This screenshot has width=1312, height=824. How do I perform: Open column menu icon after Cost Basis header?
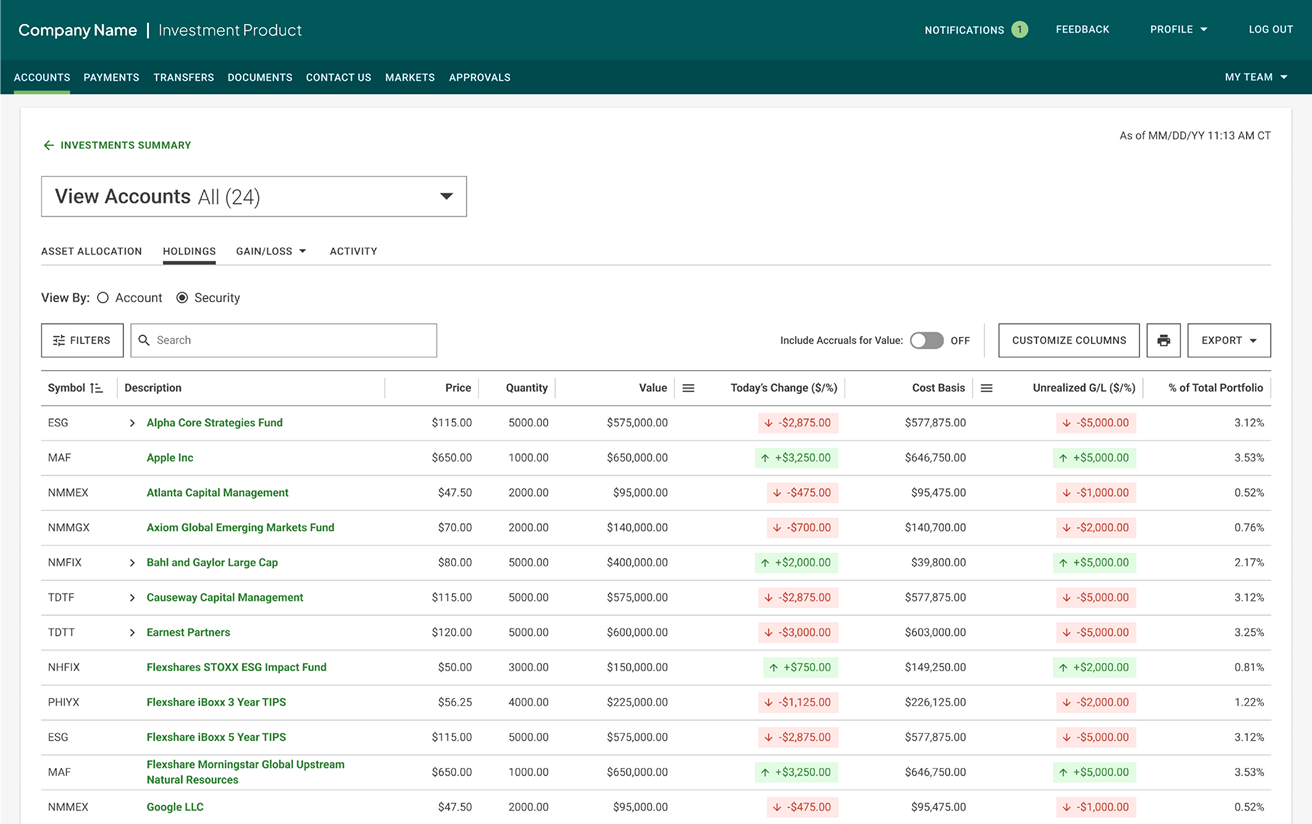coord(986,388)
